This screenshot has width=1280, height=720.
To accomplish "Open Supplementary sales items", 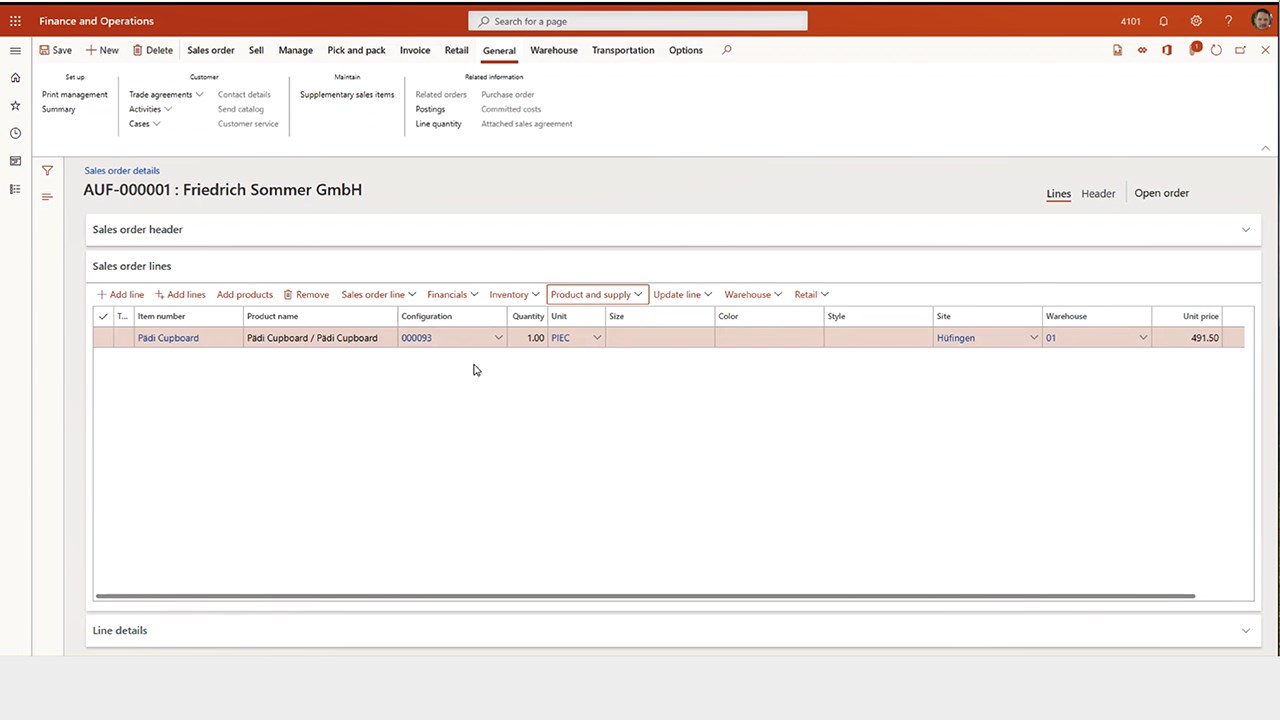I will click(x=347, y=95).
